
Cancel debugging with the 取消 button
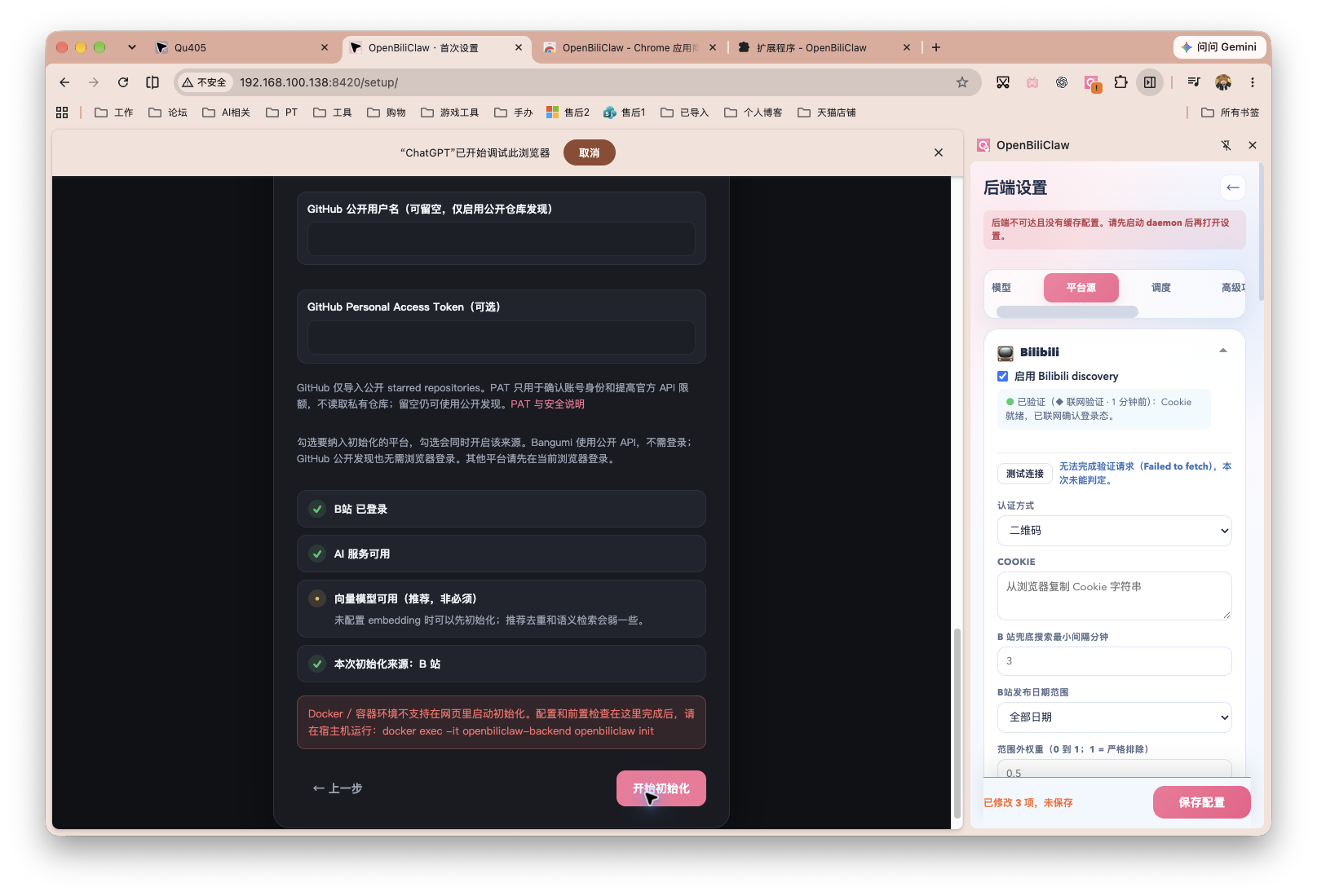(589, 152)
